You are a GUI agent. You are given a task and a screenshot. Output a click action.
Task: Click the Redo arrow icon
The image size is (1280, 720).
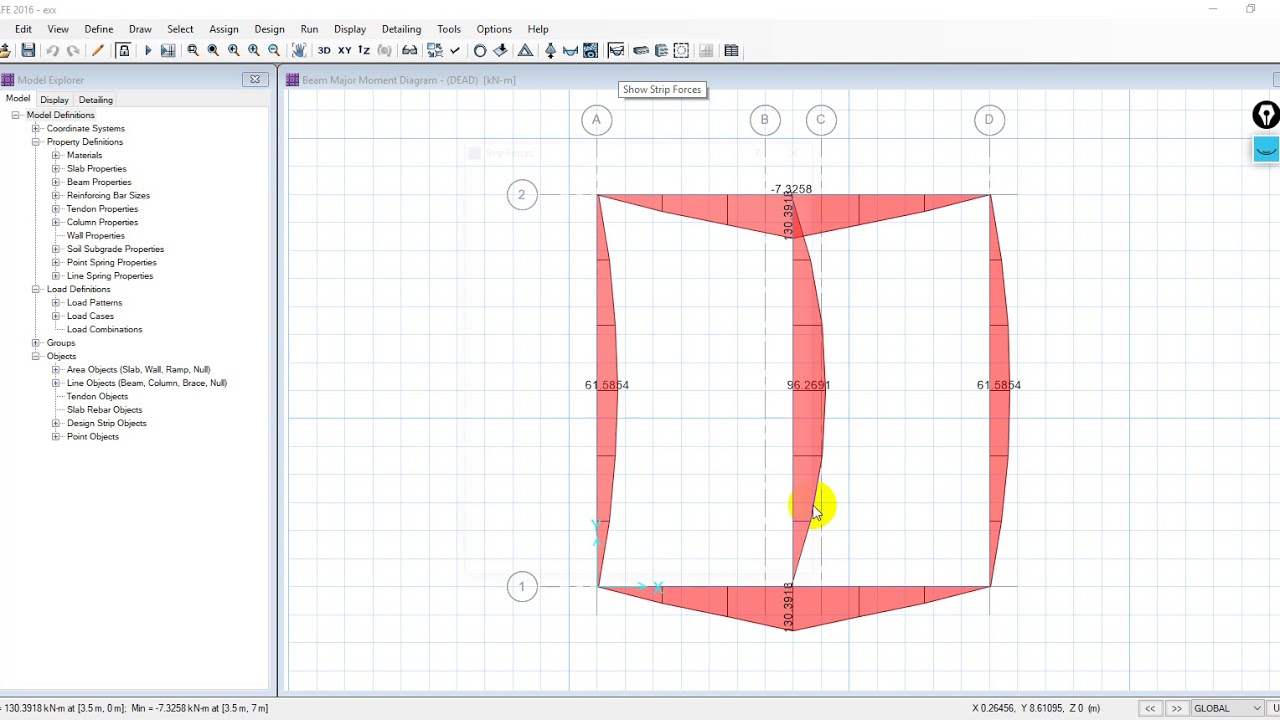point(73,51)
